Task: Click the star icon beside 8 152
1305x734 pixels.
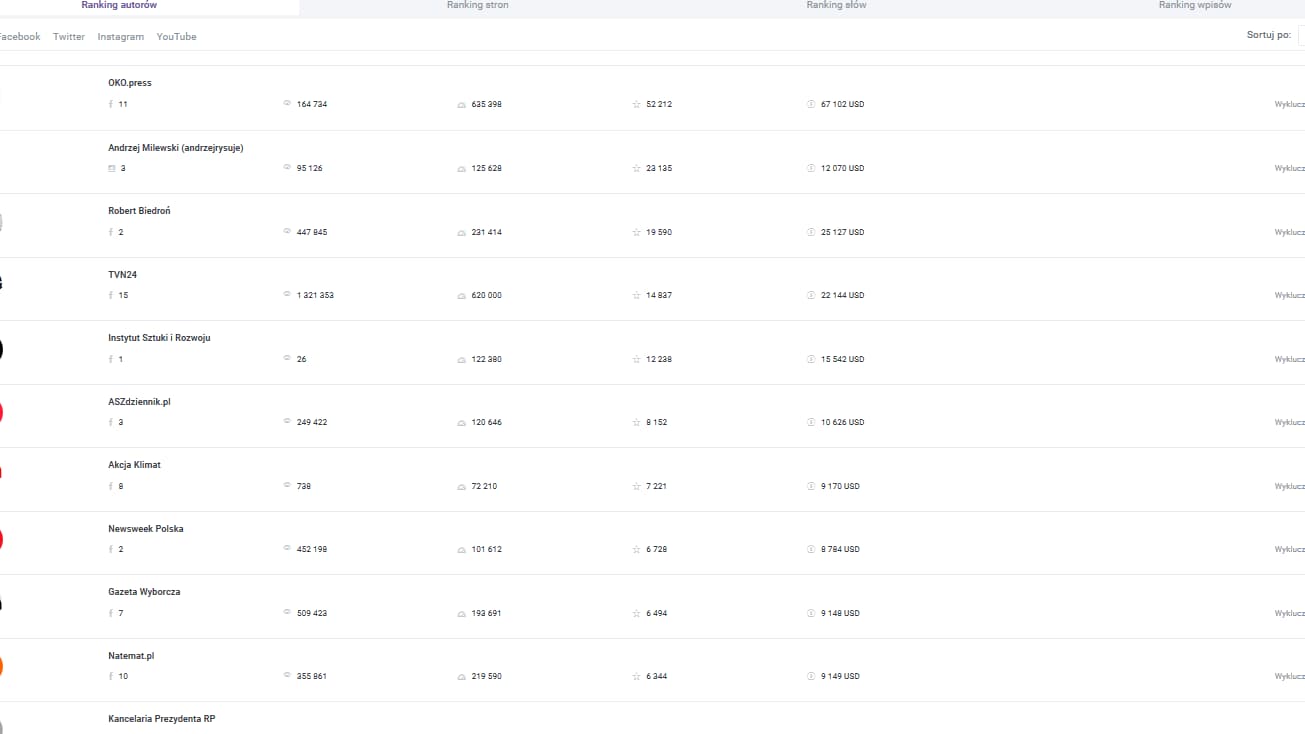Action: [x=636, y=422]
